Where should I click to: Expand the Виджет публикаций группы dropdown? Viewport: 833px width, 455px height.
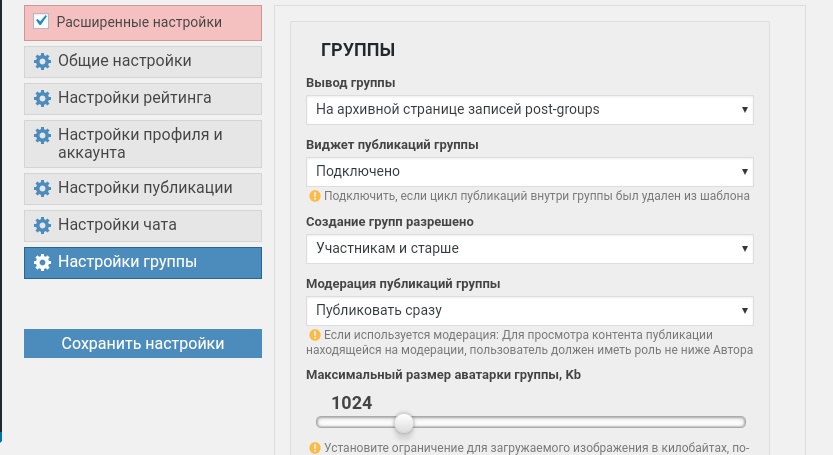click(x=530, y=172)
